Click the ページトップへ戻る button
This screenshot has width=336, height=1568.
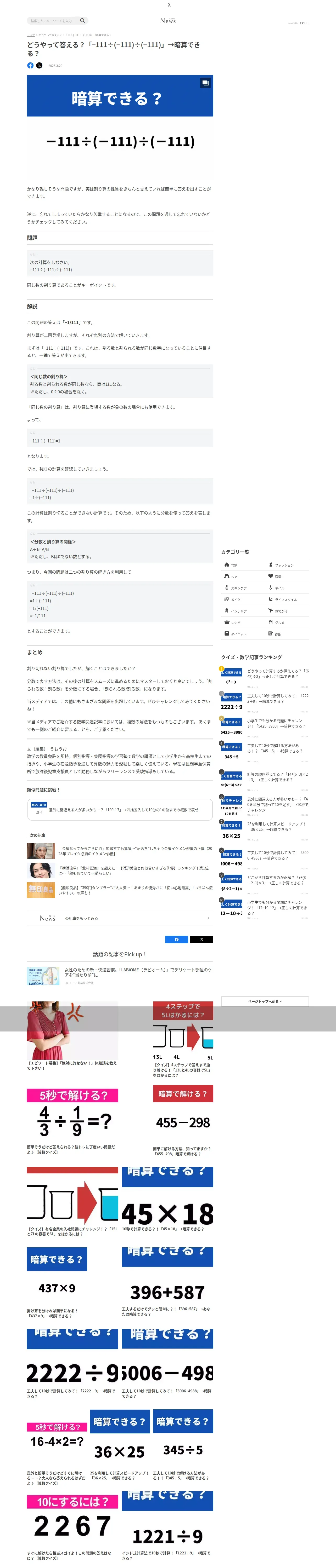coord(265,1001)
